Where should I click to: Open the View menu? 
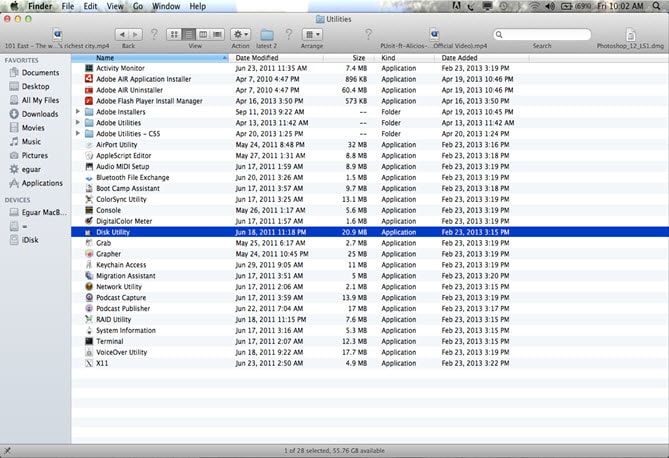tap(115, 6)
